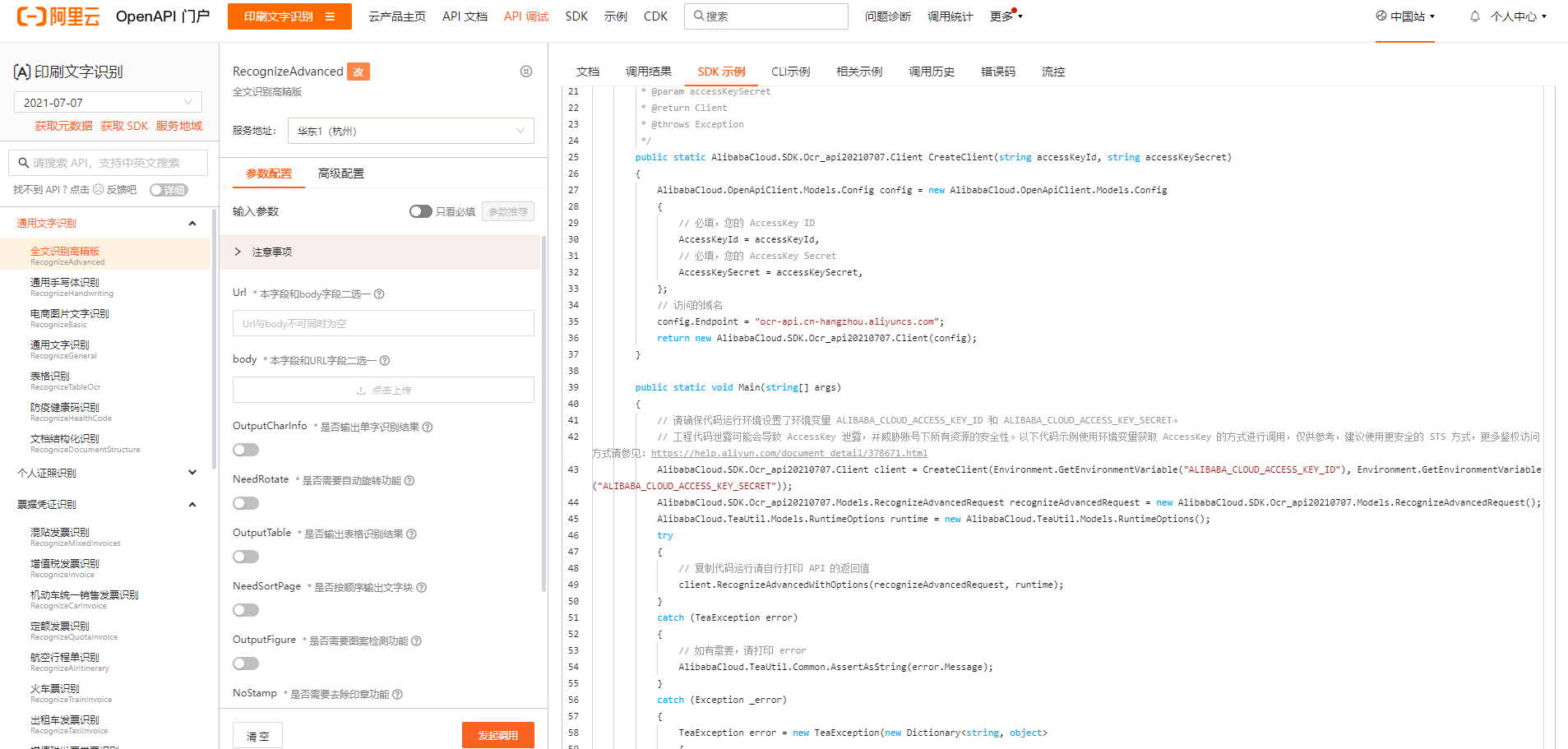Open help icon for OutputFigure

click(x=417, y=641)
